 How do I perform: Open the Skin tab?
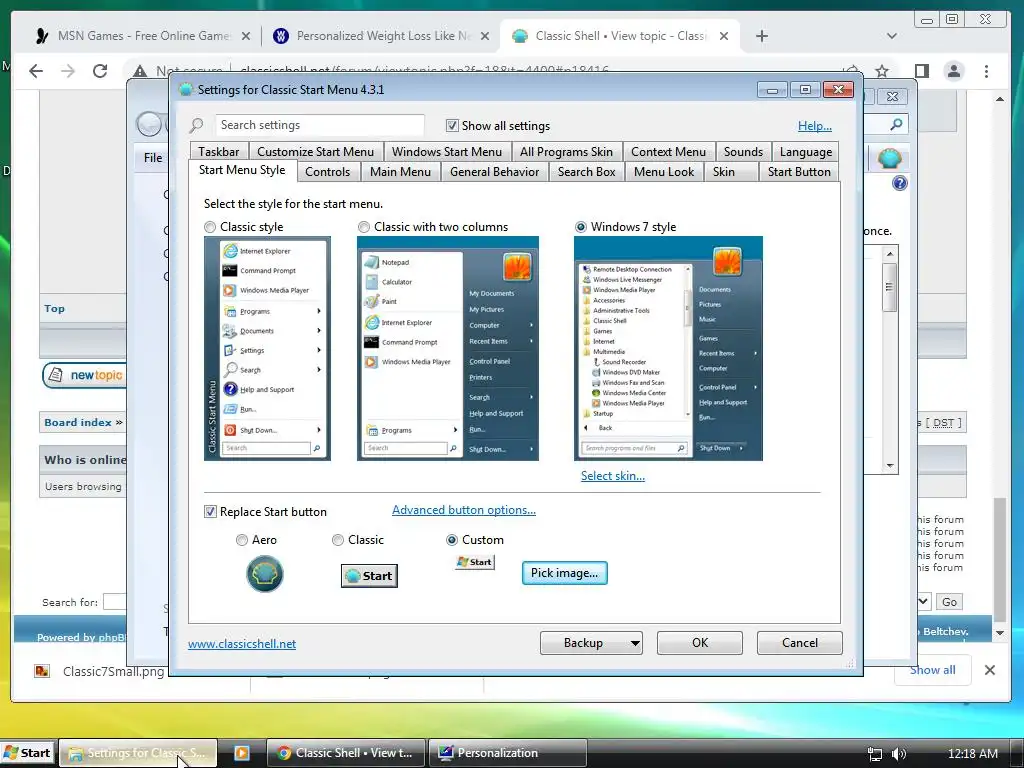(x=724, y=172)
